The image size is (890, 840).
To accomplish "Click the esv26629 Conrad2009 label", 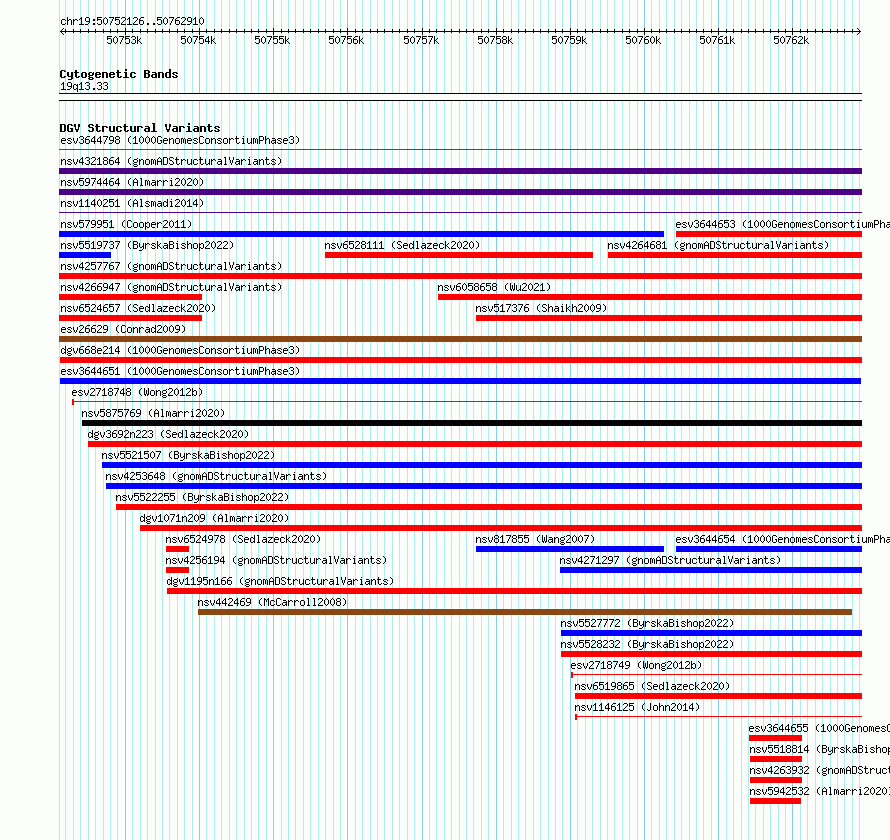I will (123, 329).
